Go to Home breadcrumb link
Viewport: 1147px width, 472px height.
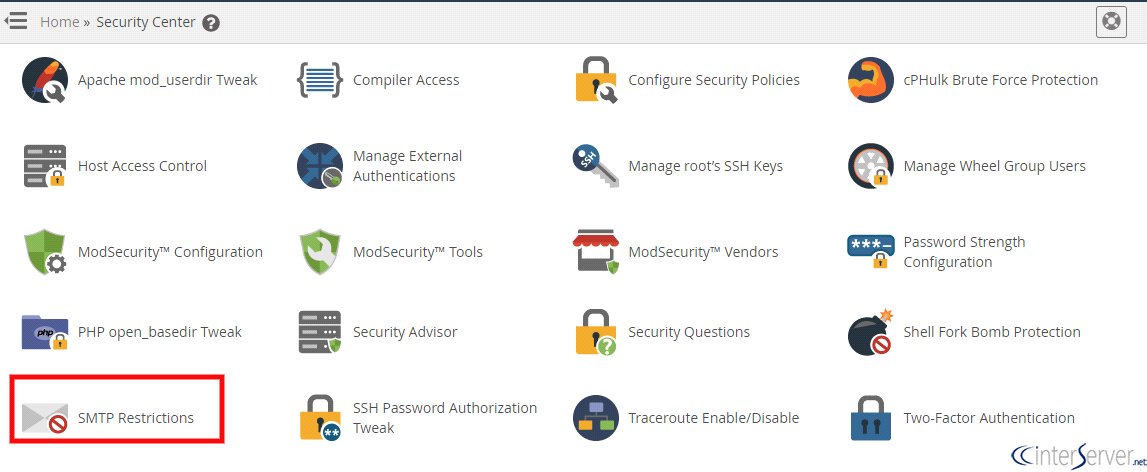click(59, 22)
